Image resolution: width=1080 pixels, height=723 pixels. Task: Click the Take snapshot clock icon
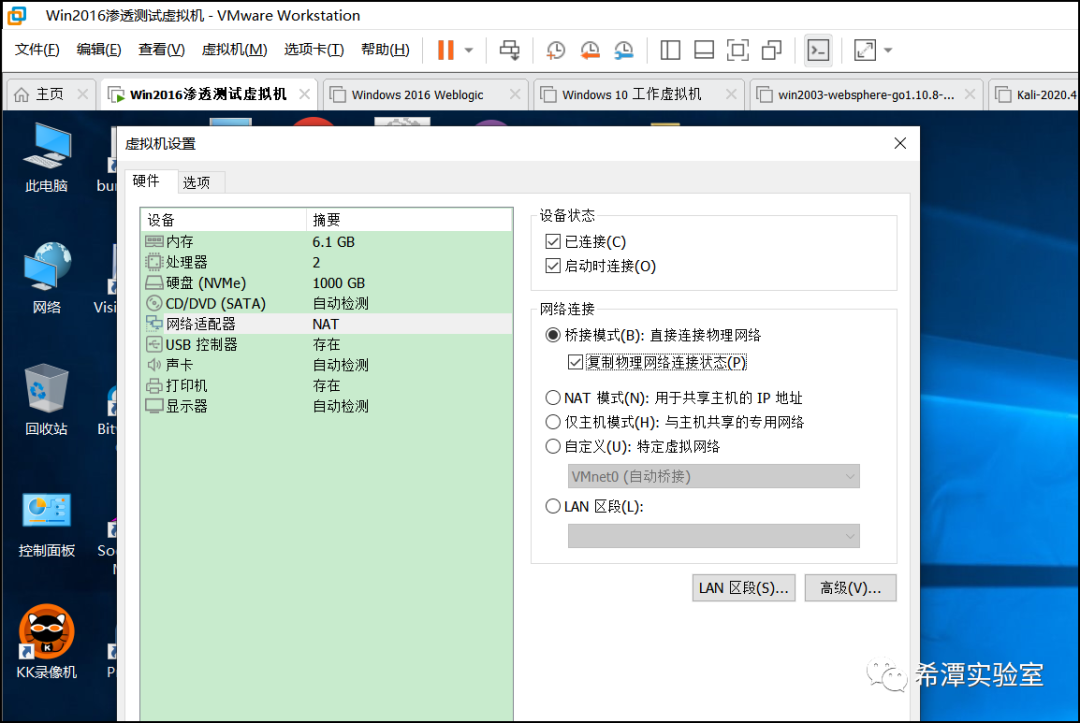tap(555, 50)
